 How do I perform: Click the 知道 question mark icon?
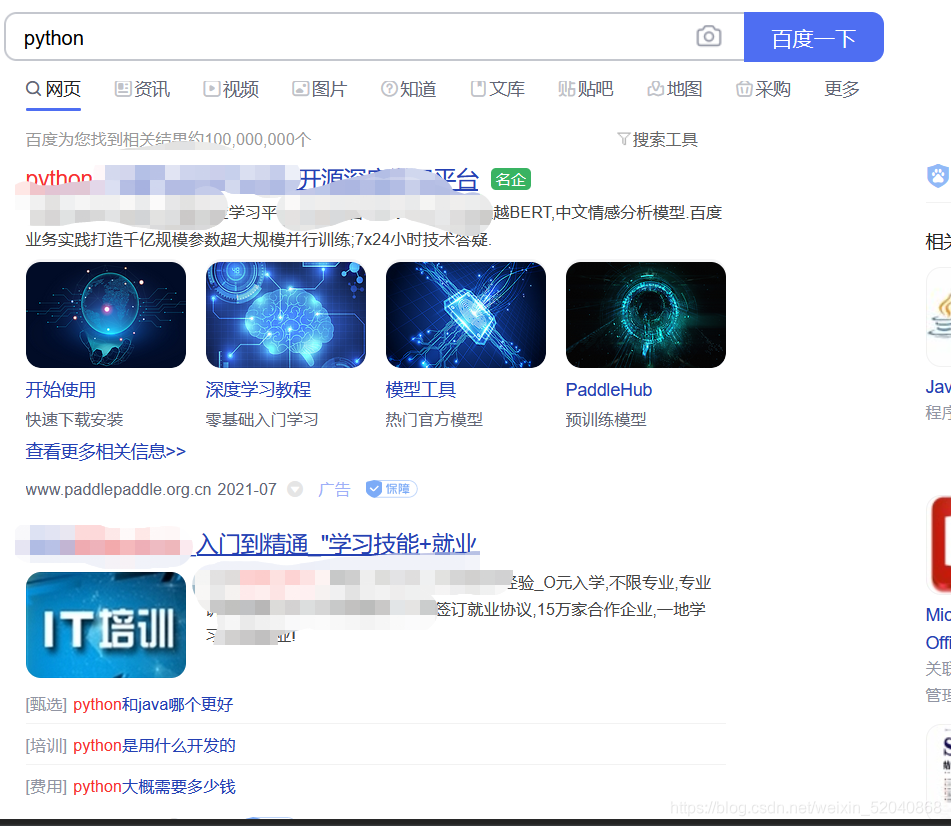[x=389, y=89]
